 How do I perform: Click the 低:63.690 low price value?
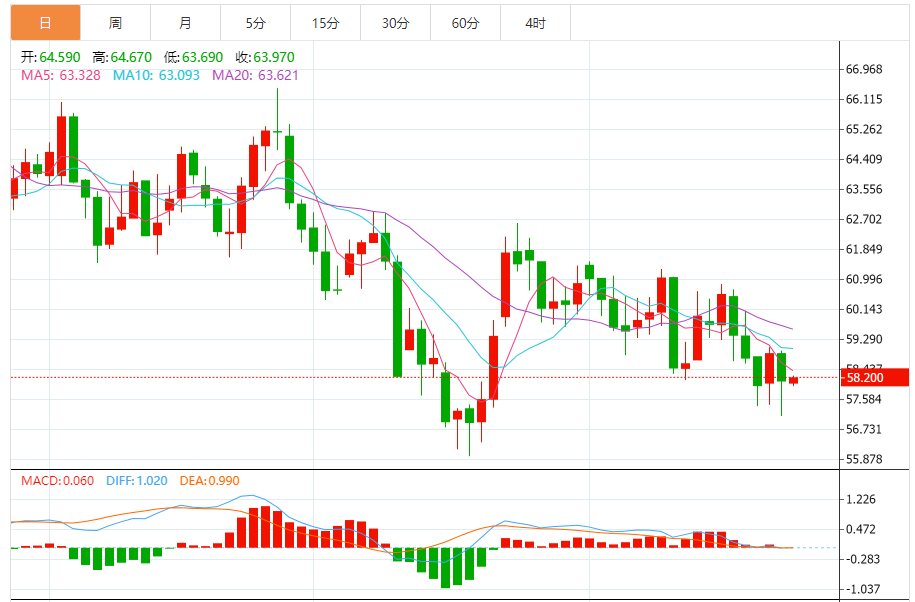pyautogui.click(x=193, y=57)
